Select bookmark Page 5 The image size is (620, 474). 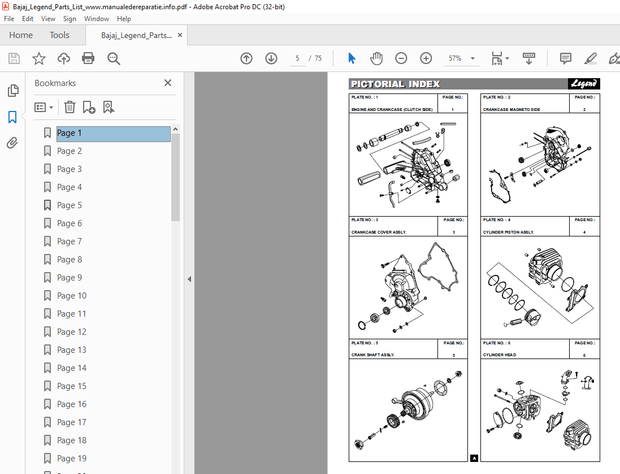[x=70, y=205]
